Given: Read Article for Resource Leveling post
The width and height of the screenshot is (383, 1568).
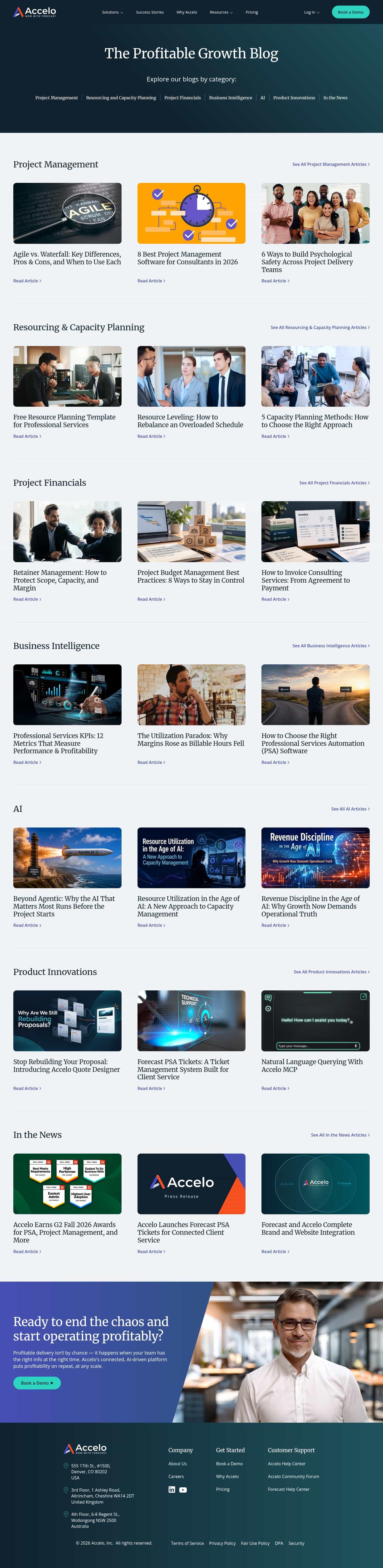Looking at the screenshot, I should [151, 437].
